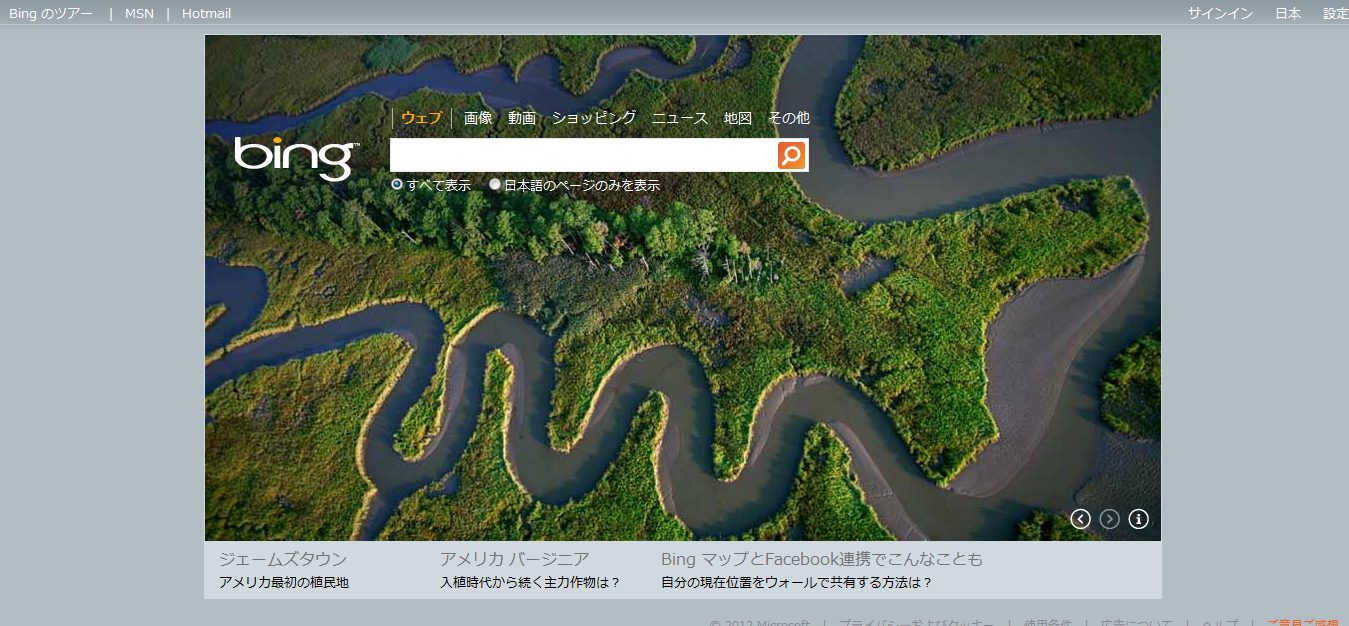Open the 画像 search tab
The width and height of the screenshot is (1349, 626).
478,118
